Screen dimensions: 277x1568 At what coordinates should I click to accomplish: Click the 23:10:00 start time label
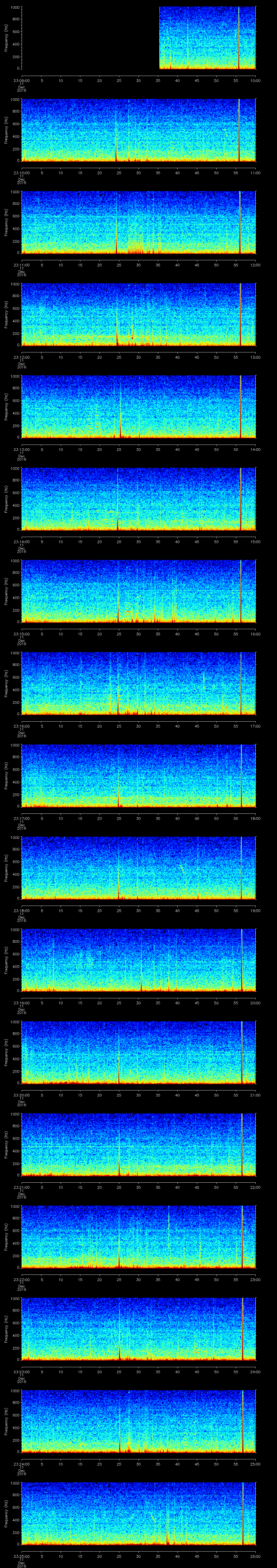click(x=21, y=173)
